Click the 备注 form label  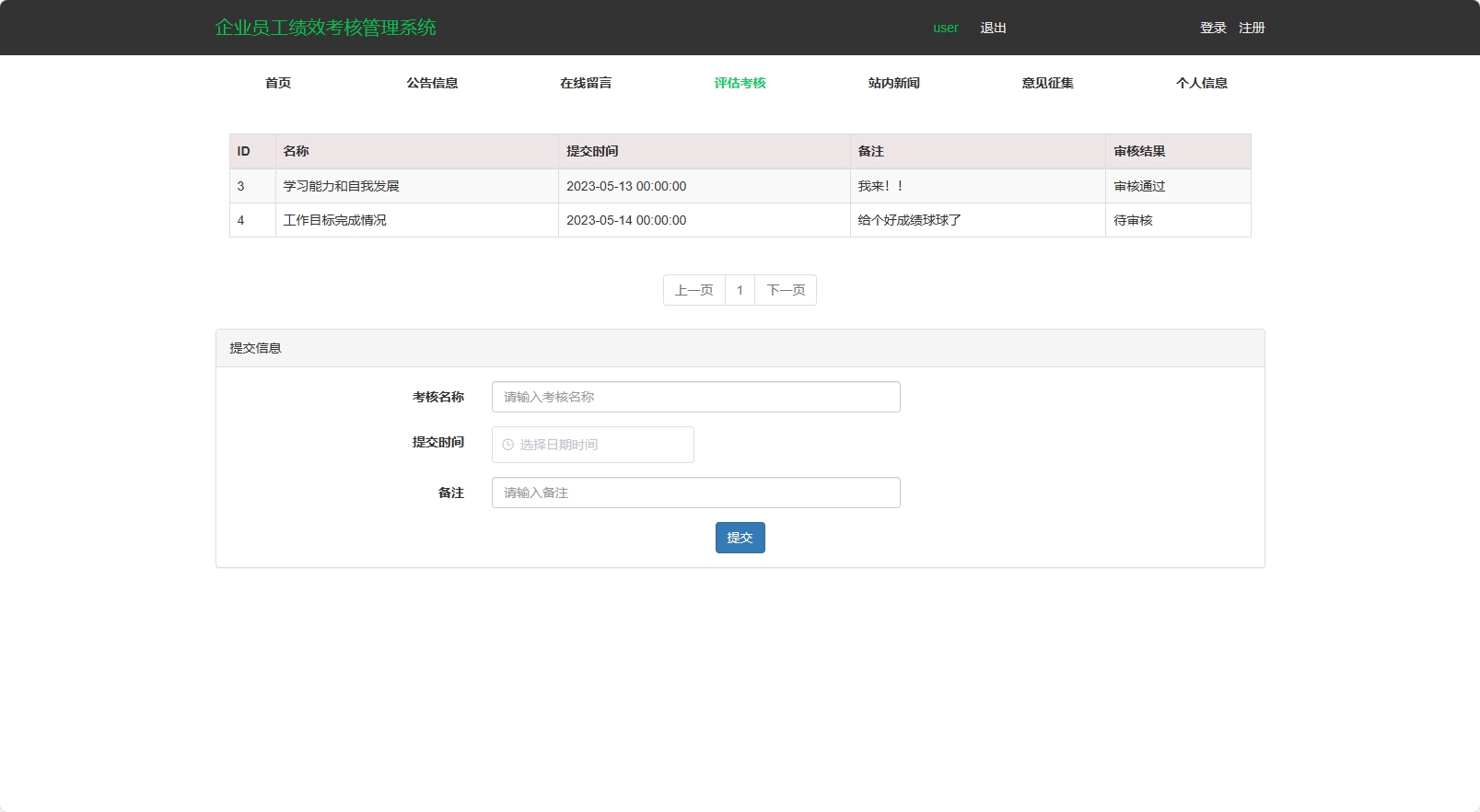(451, 493)
